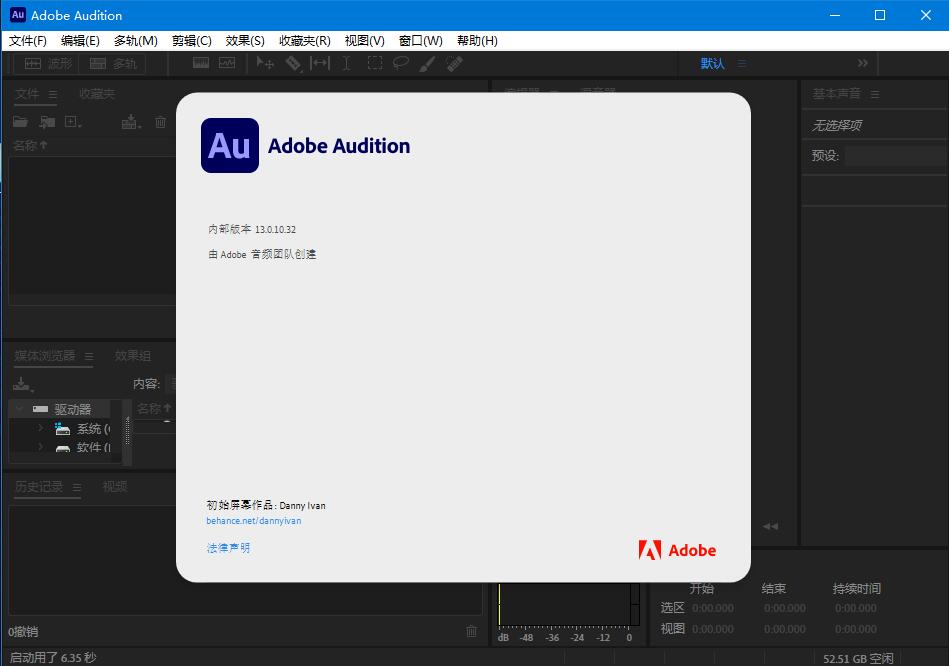The height and width of the screenshot is (666, 949).
Task: Collapse the 驱动器 tree node
Action: coord(19,409)
